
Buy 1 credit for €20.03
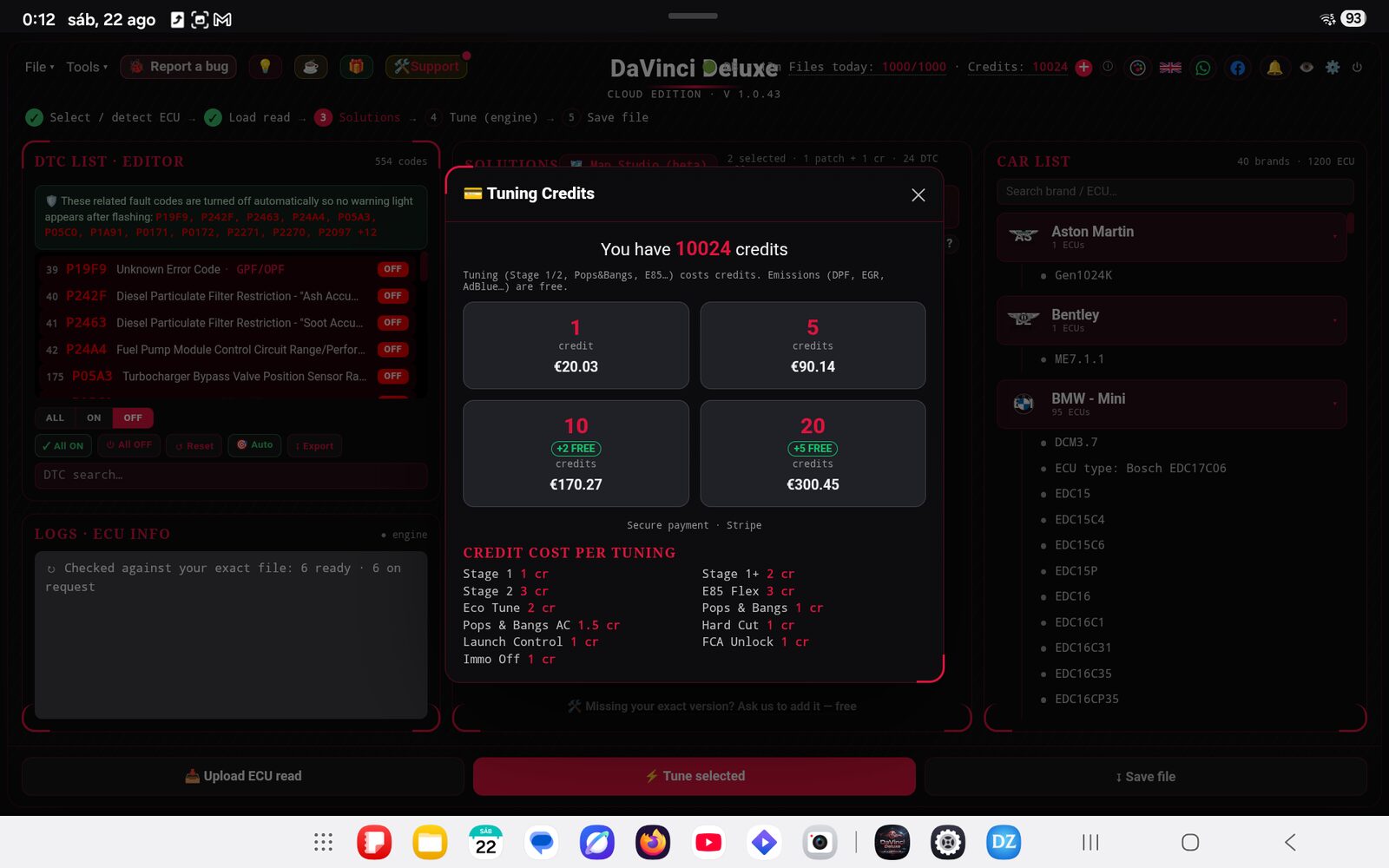(x=576, y=345)
